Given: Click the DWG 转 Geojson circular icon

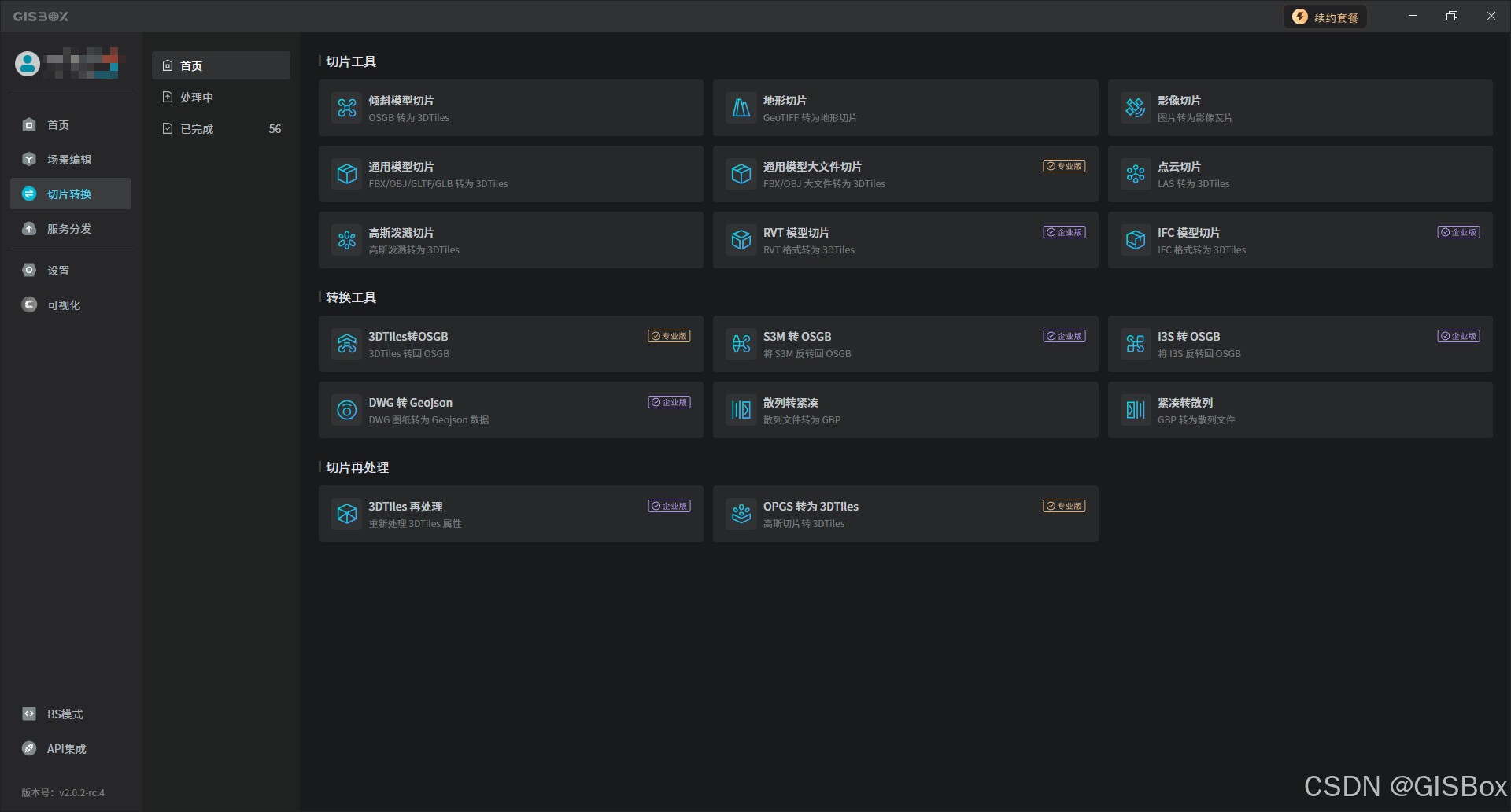Looking at the screenshot, I should [x=347, y=410].
